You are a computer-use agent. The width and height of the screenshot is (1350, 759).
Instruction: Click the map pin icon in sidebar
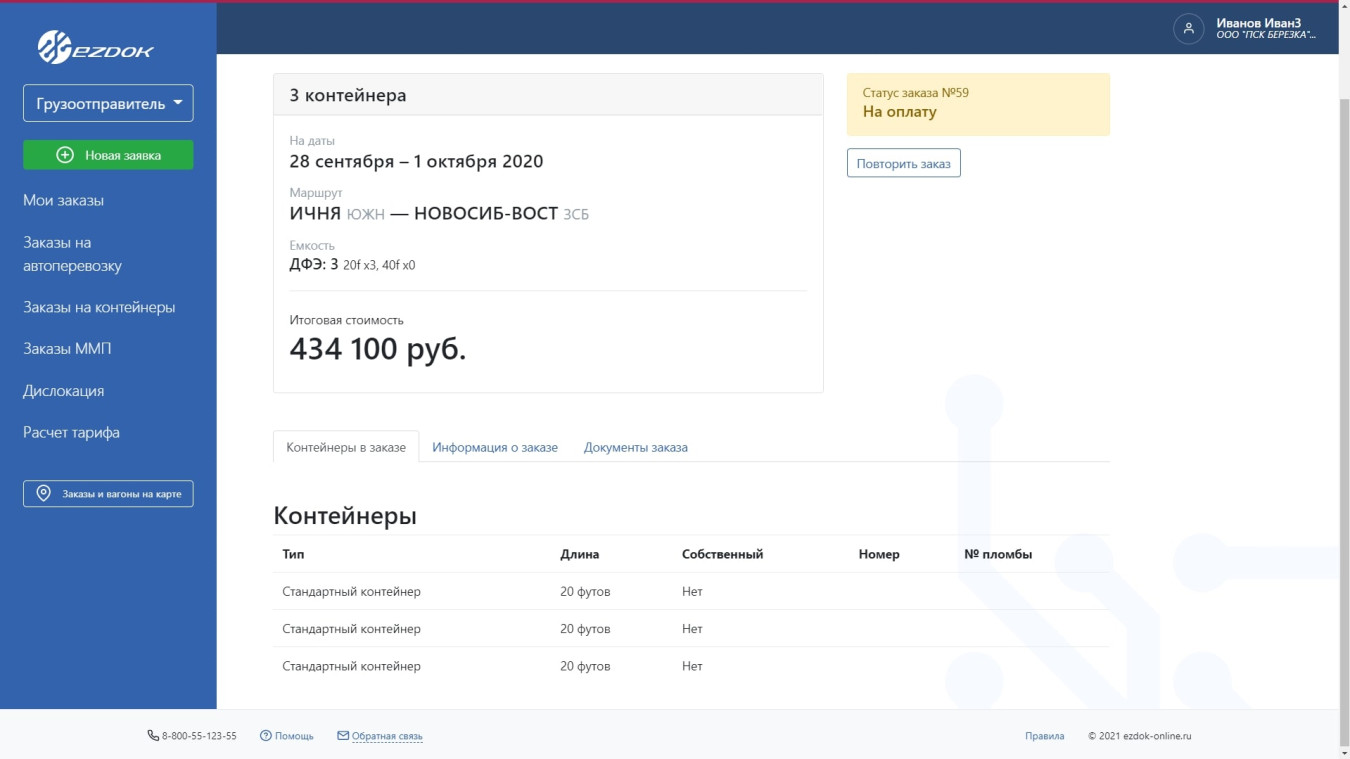[44, 494]
